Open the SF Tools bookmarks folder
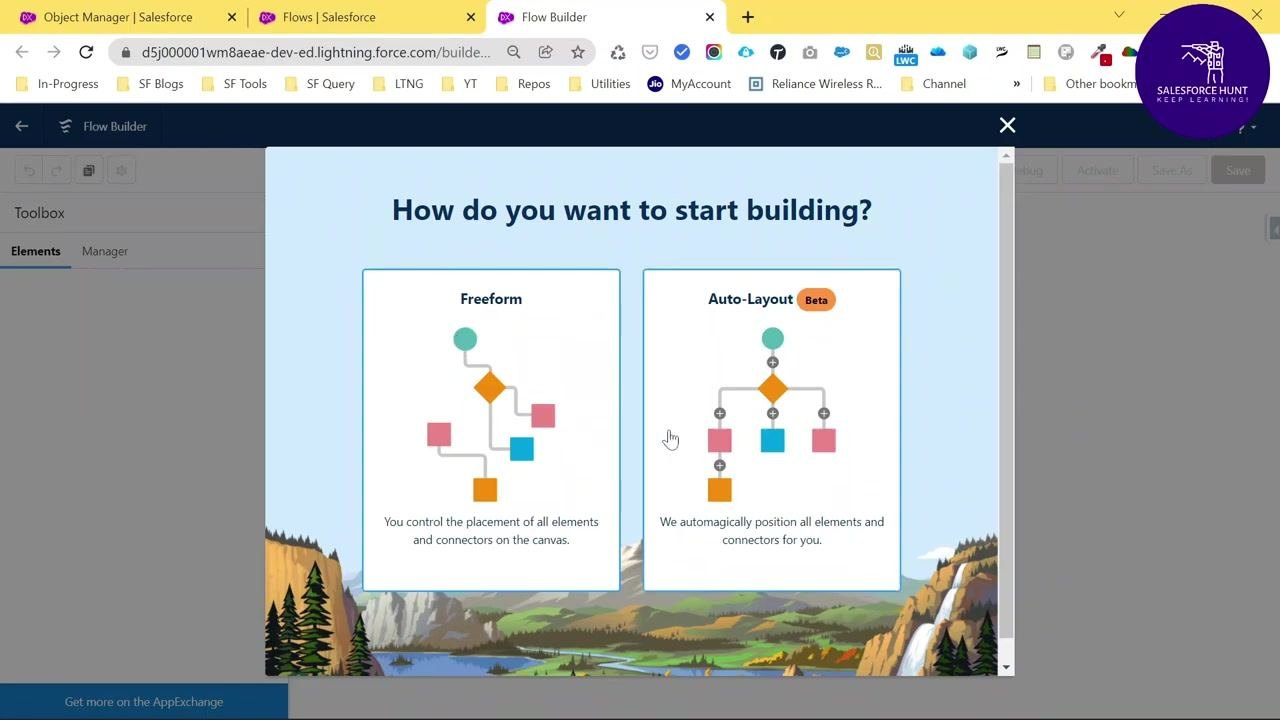1280x720 pixels. (x=234, y=84)
